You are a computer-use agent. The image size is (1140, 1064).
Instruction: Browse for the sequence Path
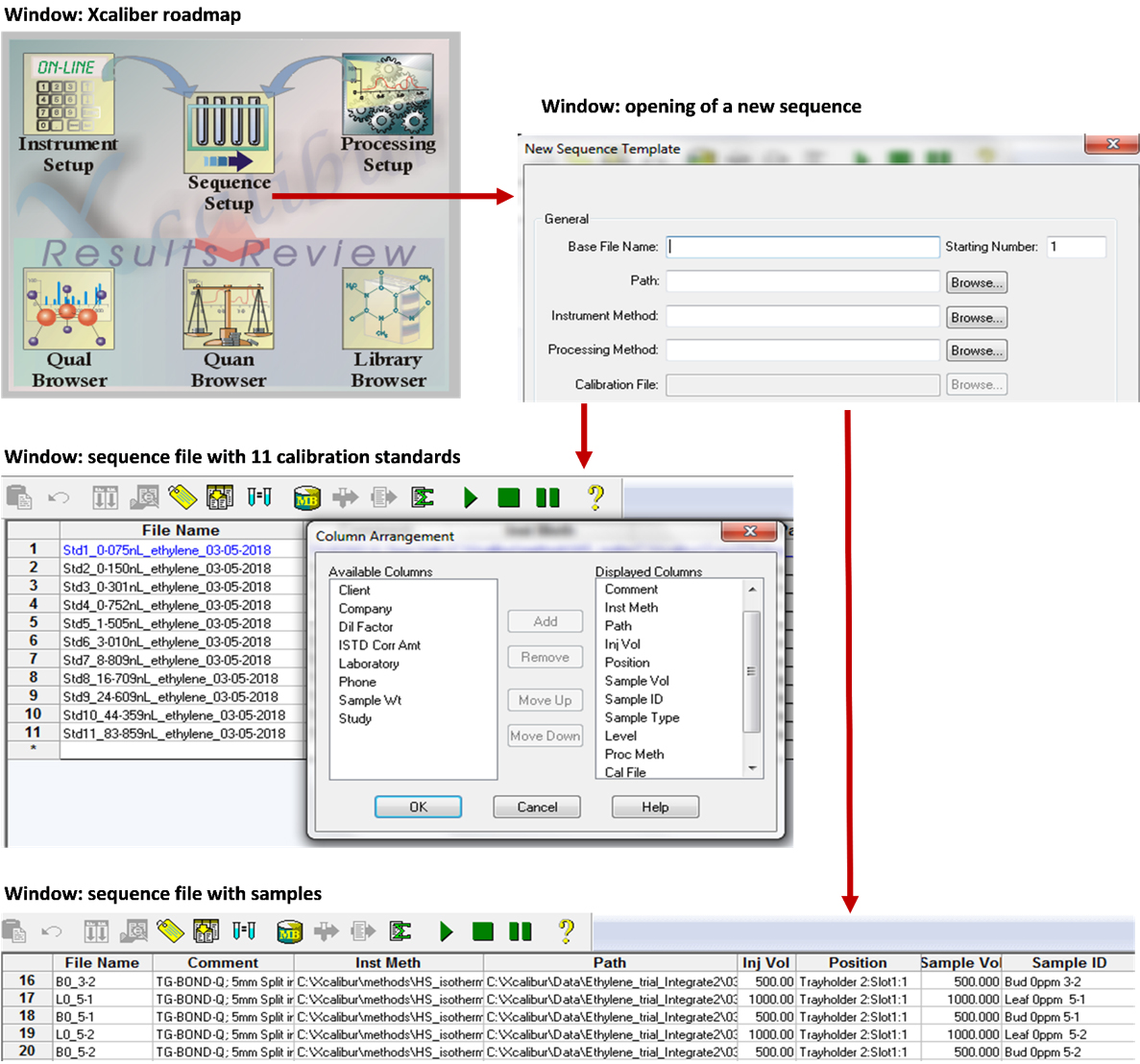click(x=977, y=282)
